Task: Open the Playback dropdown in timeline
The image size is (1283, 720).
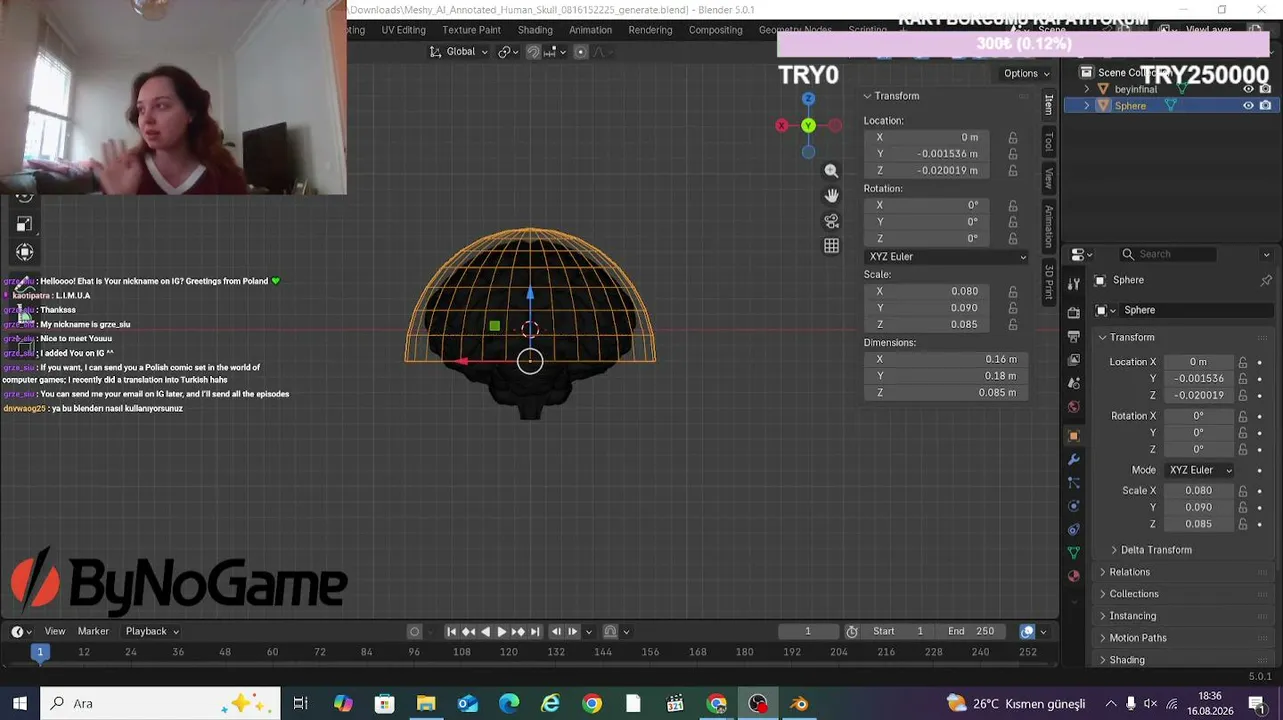Action: click(152, 631)
